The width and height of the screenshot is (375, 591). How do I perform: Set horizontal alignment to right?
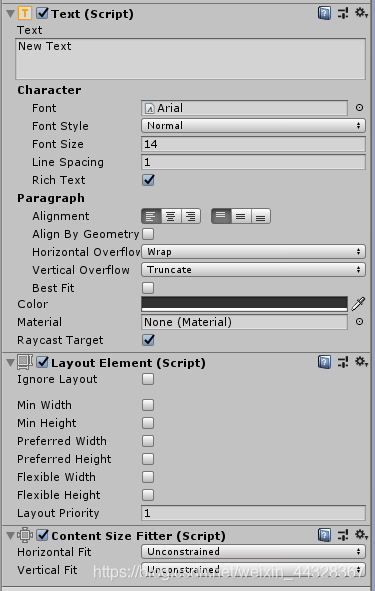click(191, 216)
